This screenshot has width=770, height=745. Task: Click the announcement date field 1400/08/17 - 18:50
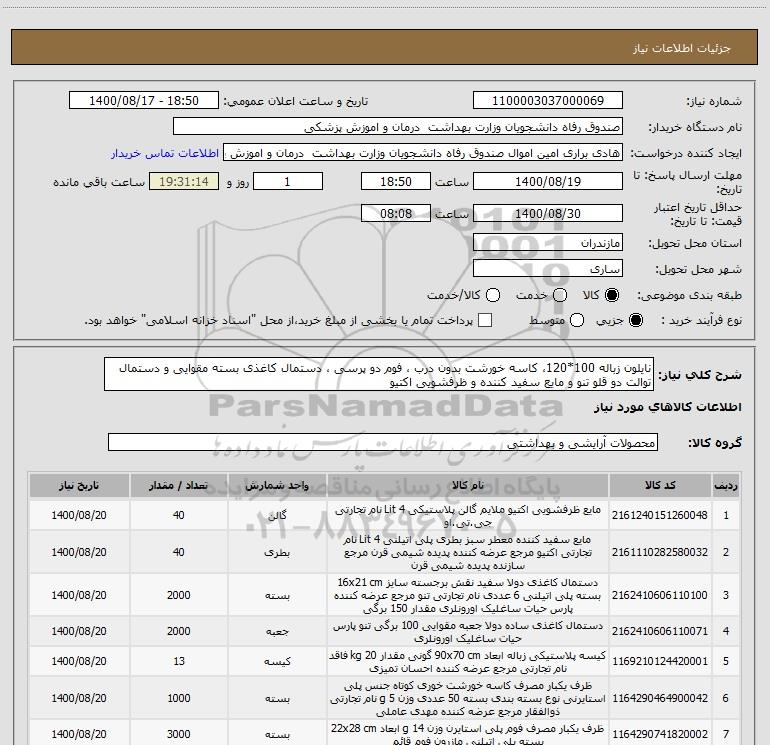[144, 101]
